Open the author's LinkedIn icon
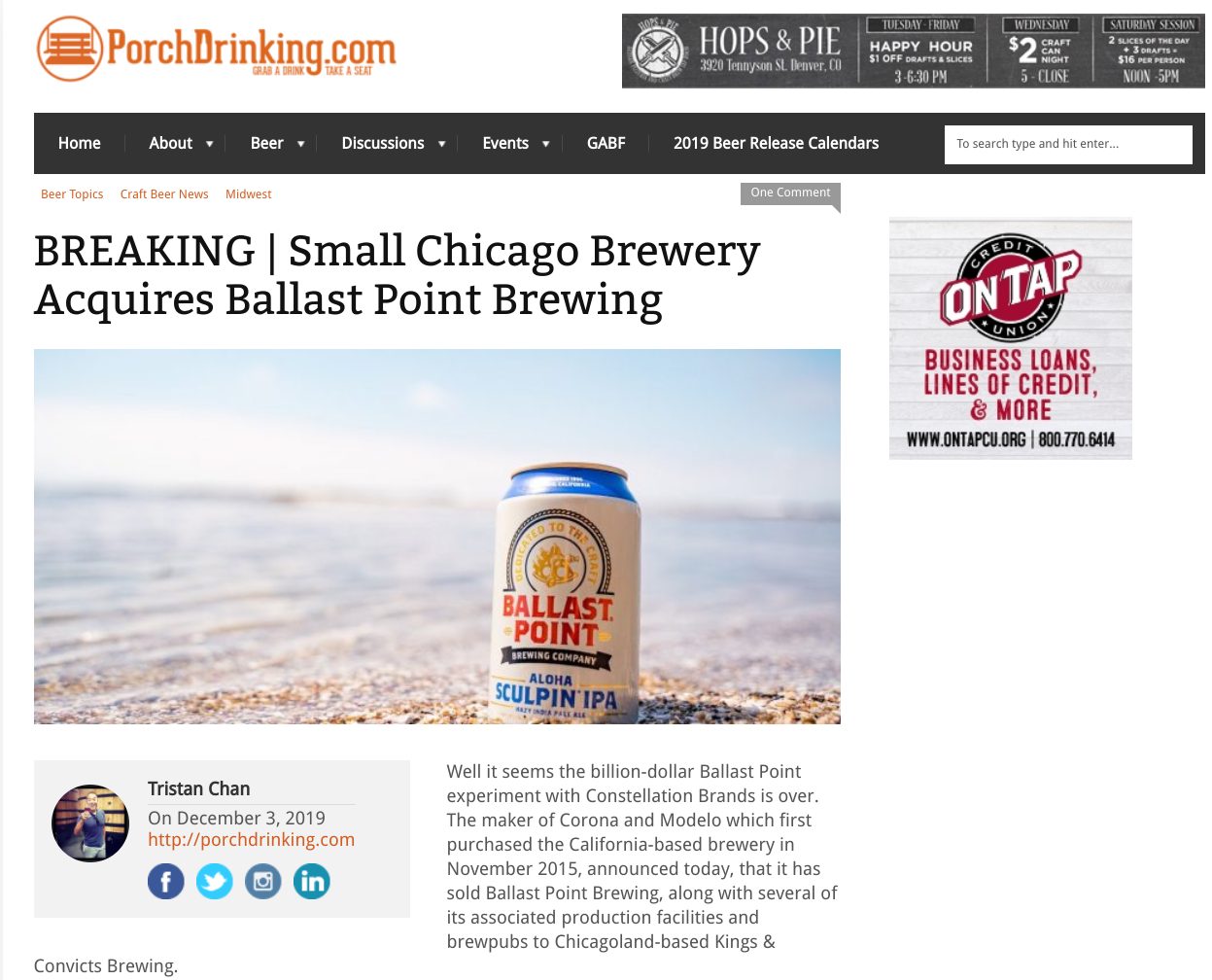Screen dimensions: 1212x980 (x=312, y=882)
